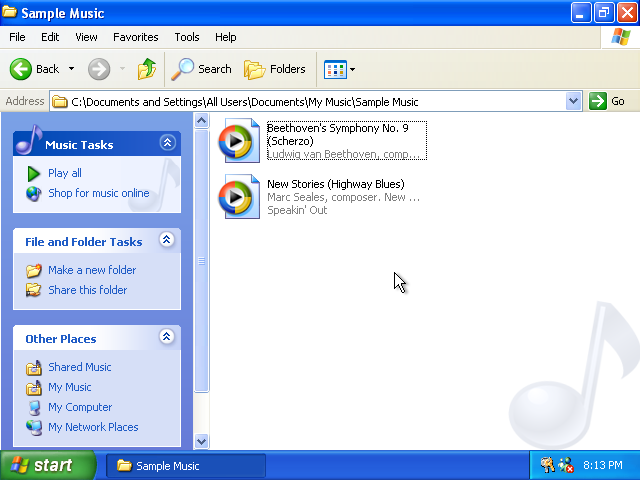Click the green Back arrow icon
Image resolution: width=640 pixels, height=480 pixels.
tap(20, 69)
